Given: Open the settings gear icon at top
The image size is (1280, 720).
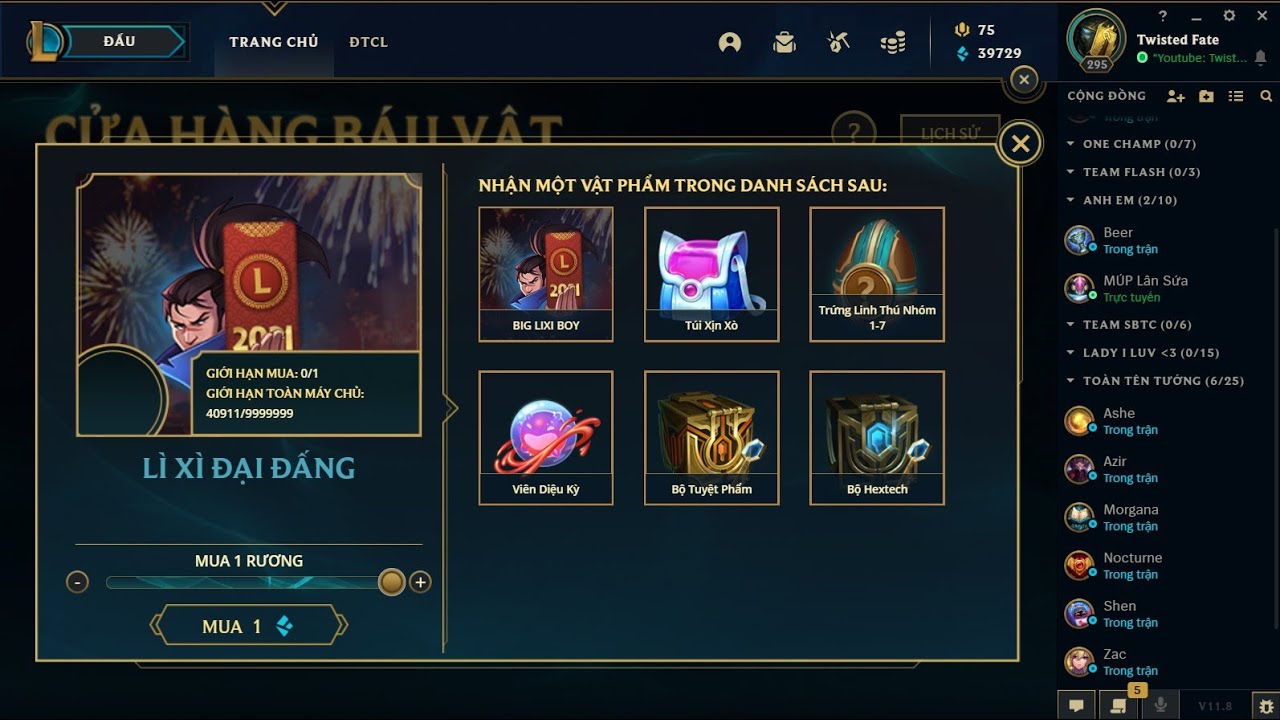Looking at the screenshot, I should (1229, 16).
